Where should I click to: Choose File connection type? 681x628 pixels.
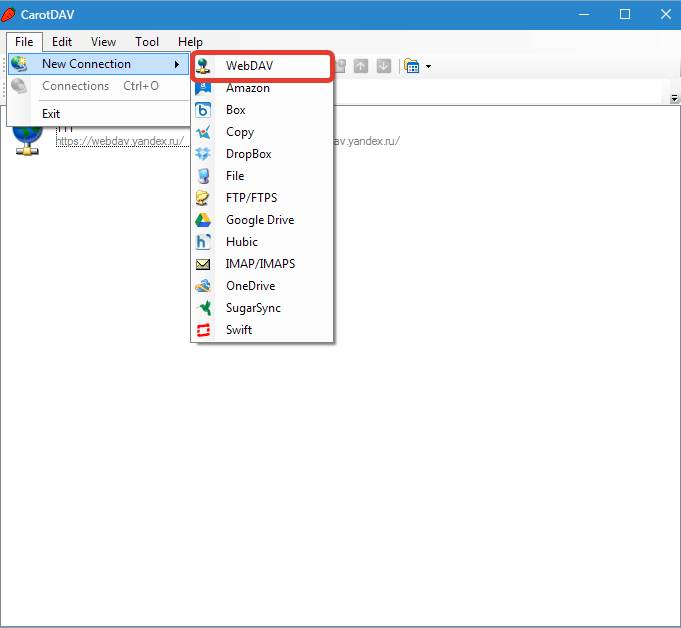pos(262,176)
